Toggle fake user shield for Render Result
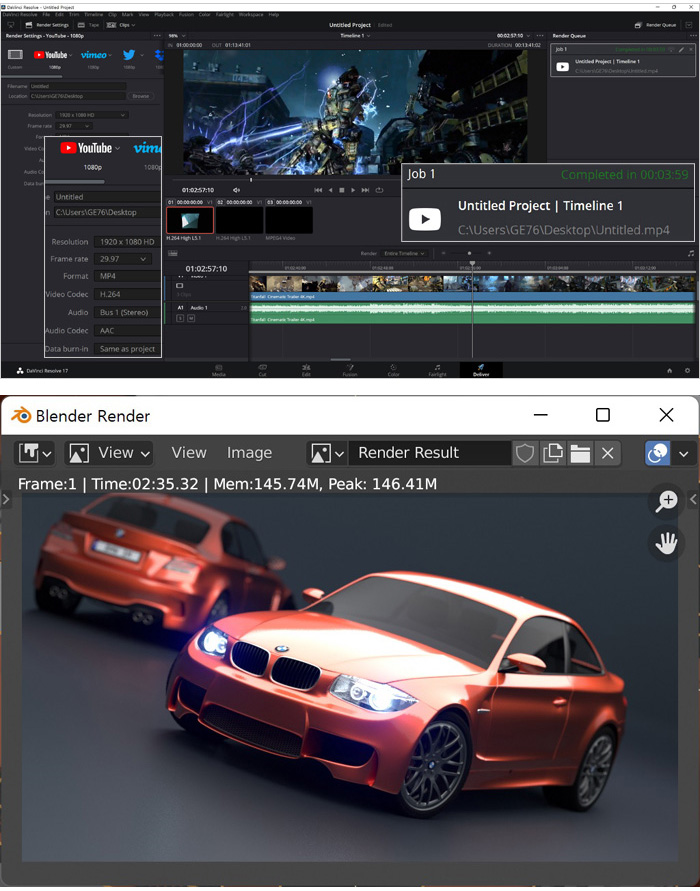Screen dimensions: 700x891 [x=525, y=453]
